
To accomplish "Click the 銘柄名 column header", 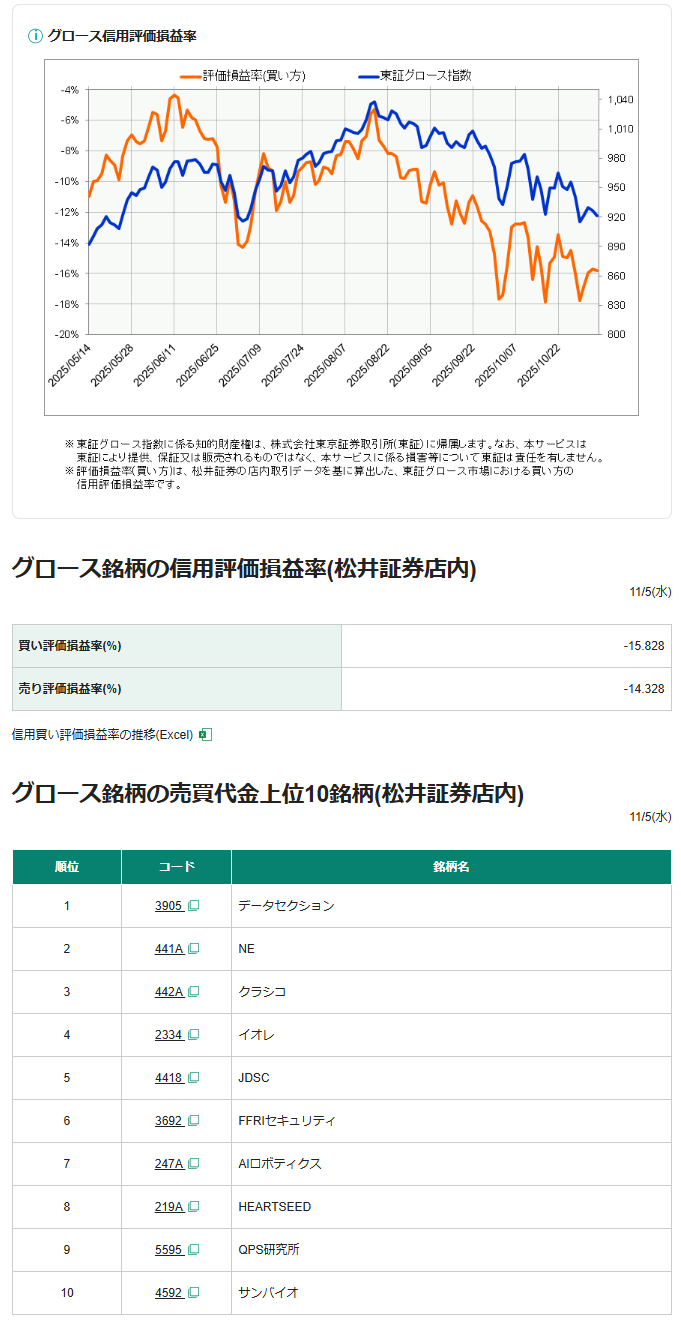I will click(x=451, y=867).
